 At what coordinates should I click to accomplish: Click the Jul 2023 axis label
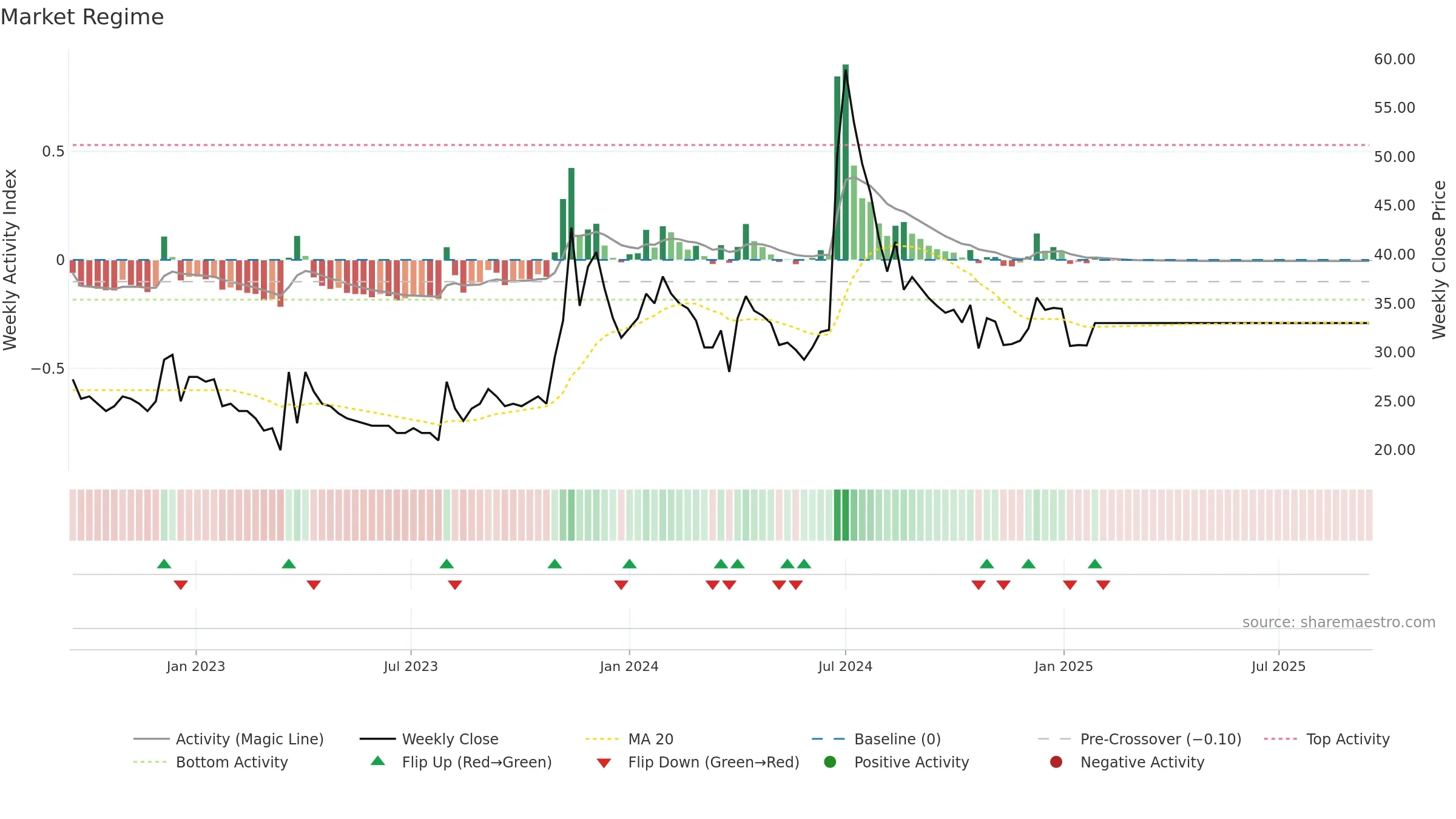point(411,666)
